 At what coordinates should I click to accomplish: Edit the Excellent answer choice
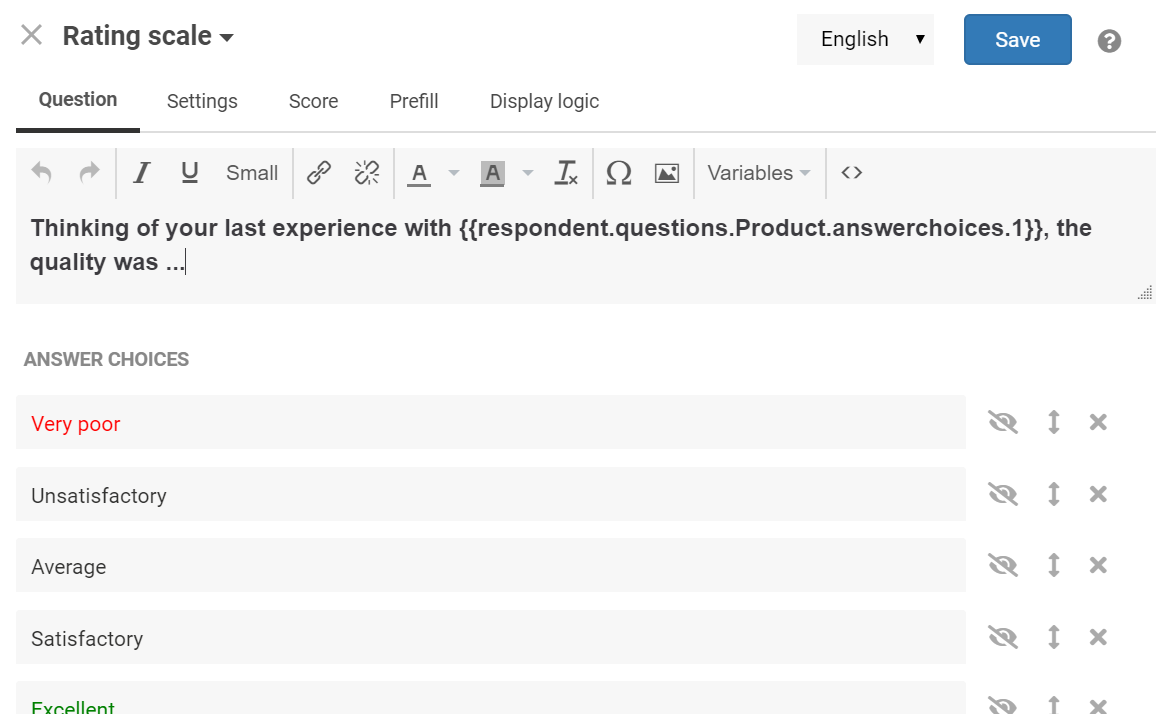pos(491,699)
